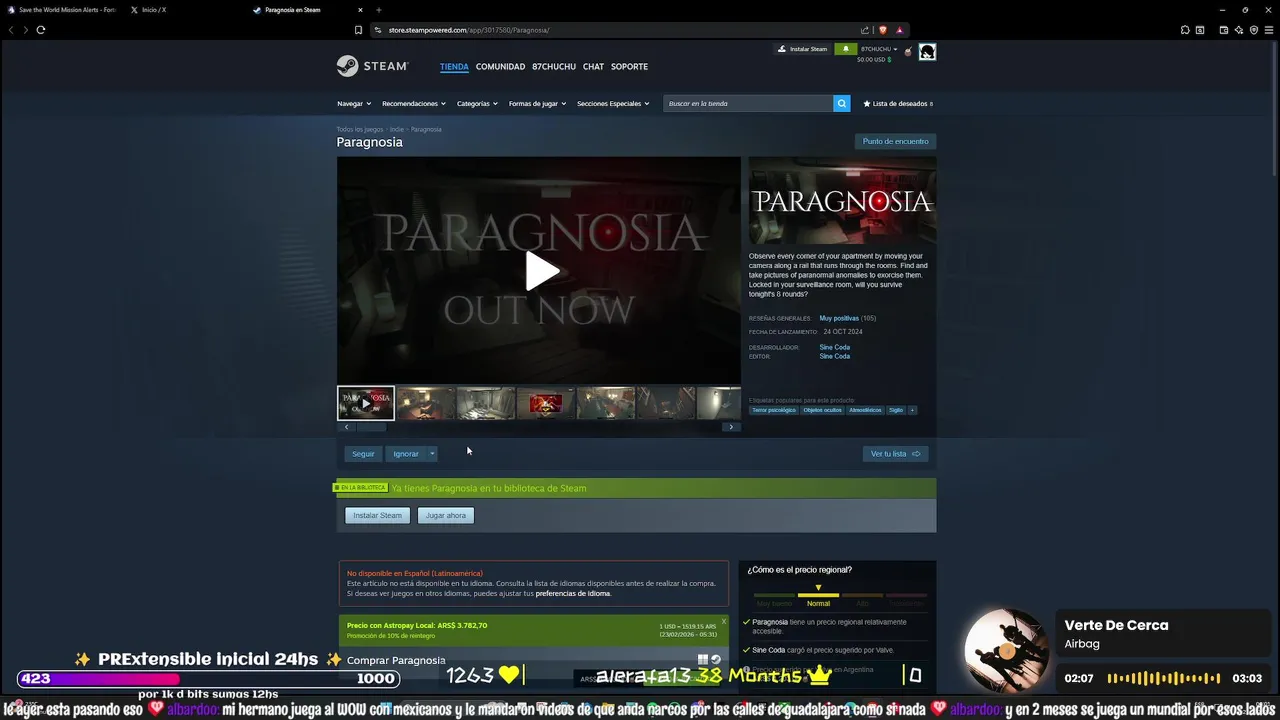Expand the 87CHUCHU account dropdown
Viewport: 1280px width, 720px height.
(880, 49)
